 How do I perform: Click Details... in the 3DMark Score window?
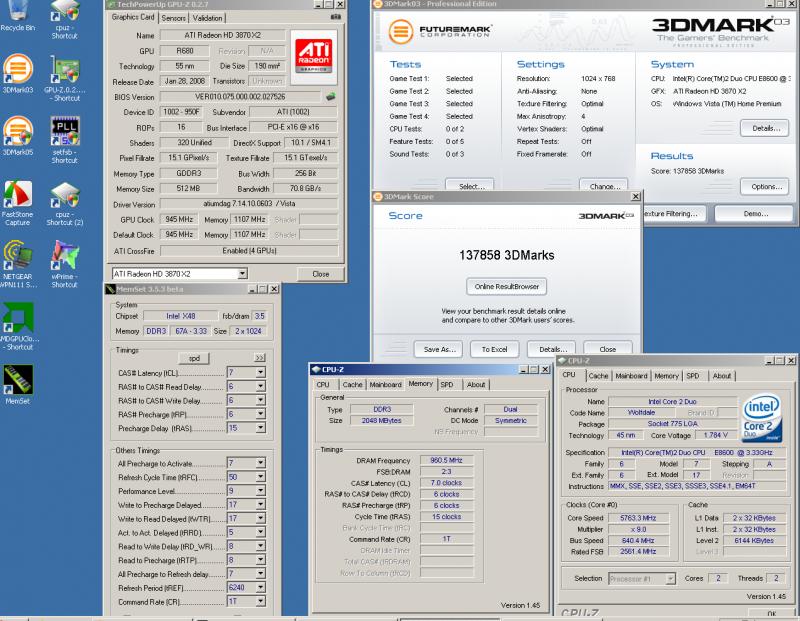click(x=553, y=349)
